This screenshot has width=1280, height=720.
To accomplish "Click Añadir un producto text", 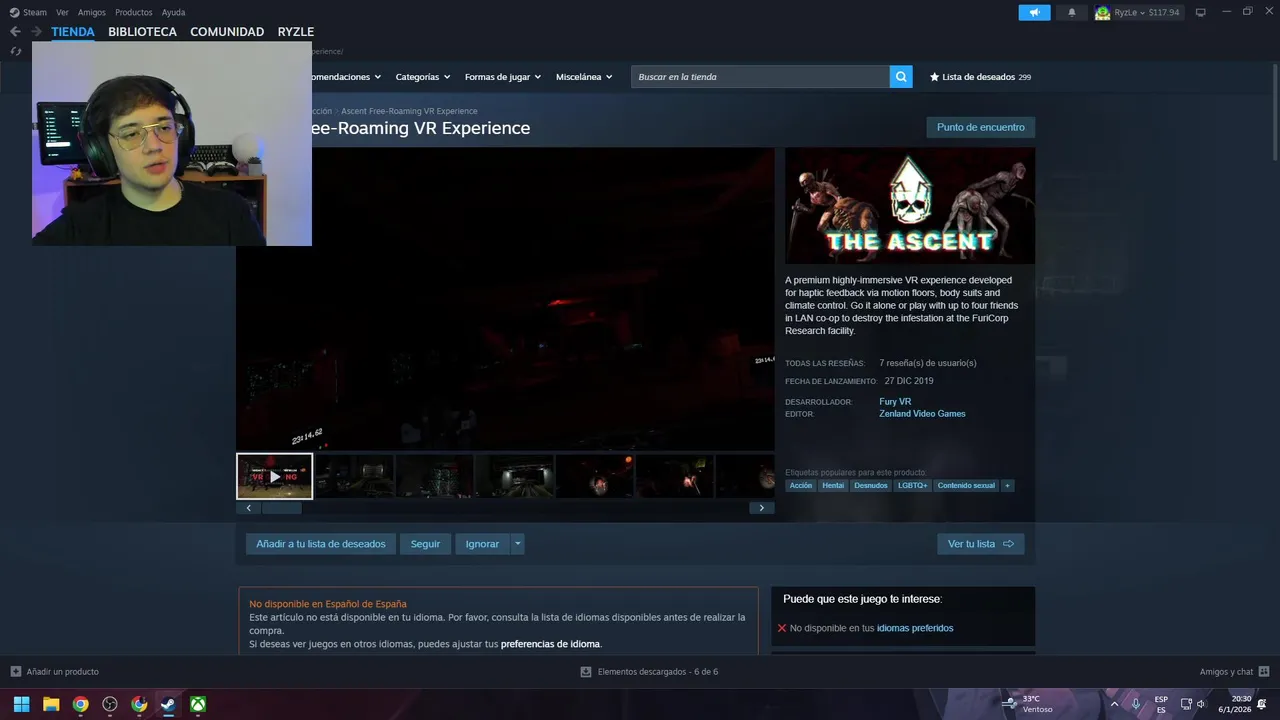I will coord(62,672).
